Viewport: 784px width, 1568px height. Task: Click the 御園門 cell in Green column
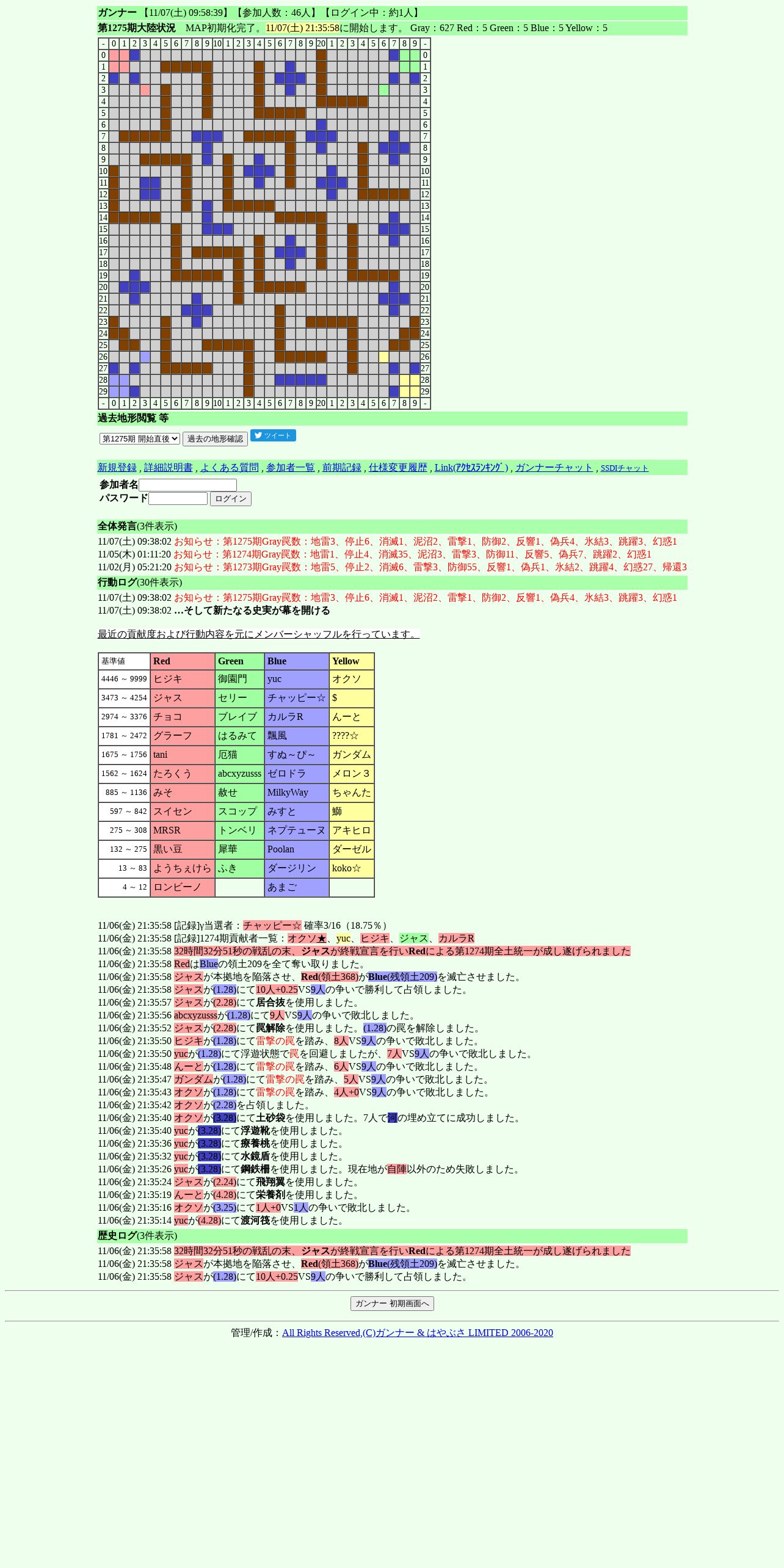[x=239, y=679]
